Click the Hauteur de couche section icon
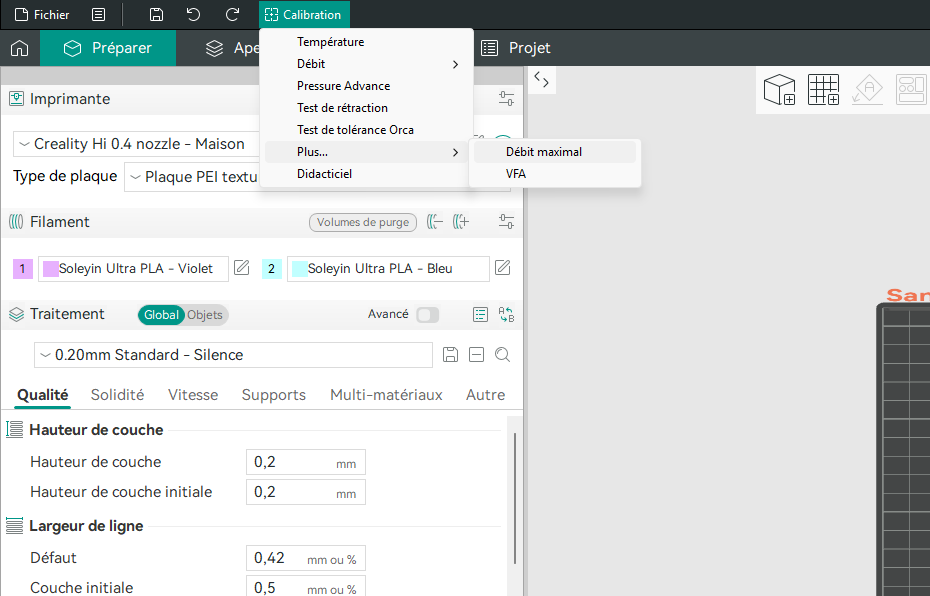930x596 pixels. pos(14,429)
